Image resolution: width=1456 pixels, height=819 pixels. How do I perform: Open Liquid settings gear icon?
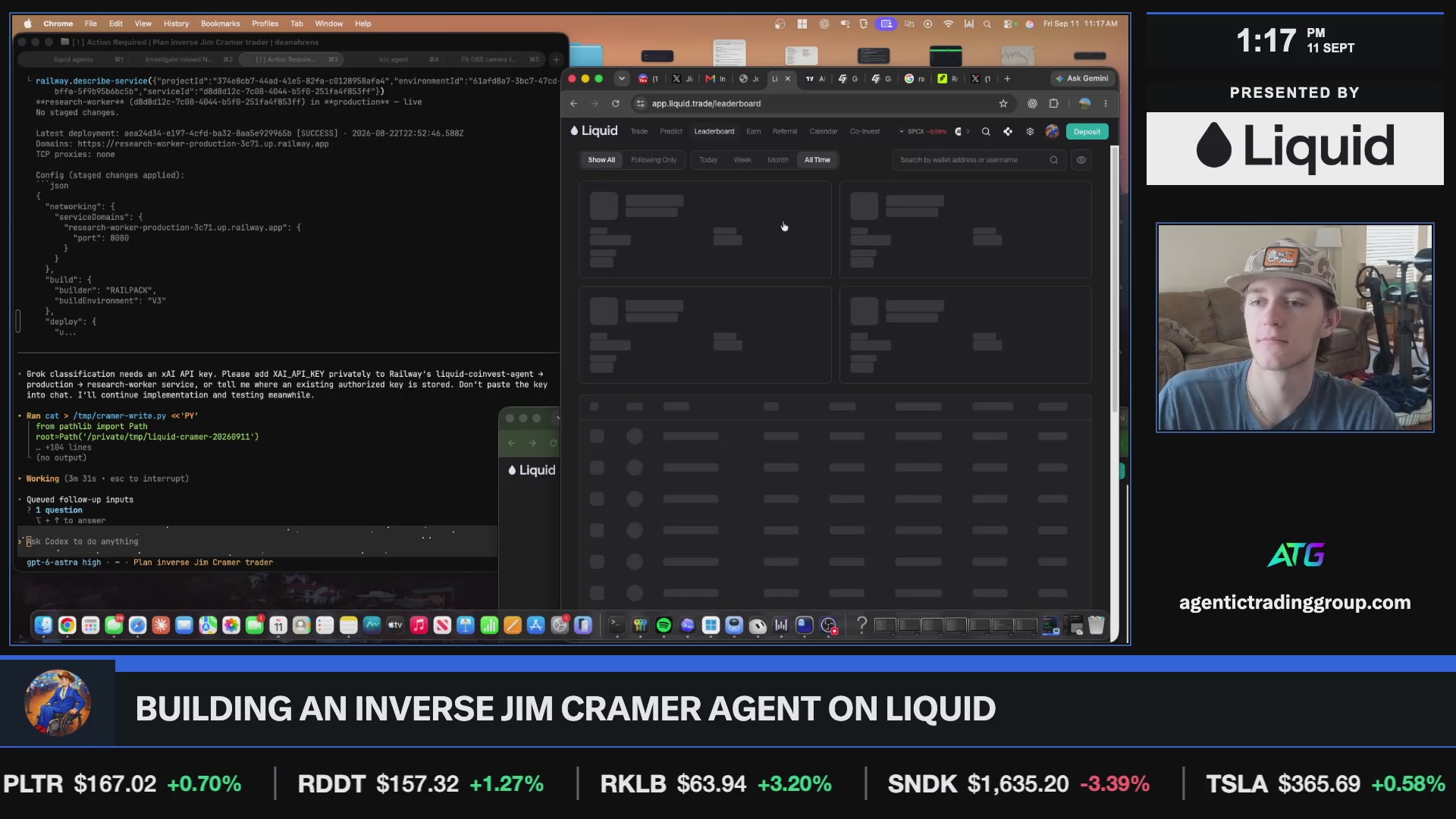pyautogui.click(x=1030, y=131)
